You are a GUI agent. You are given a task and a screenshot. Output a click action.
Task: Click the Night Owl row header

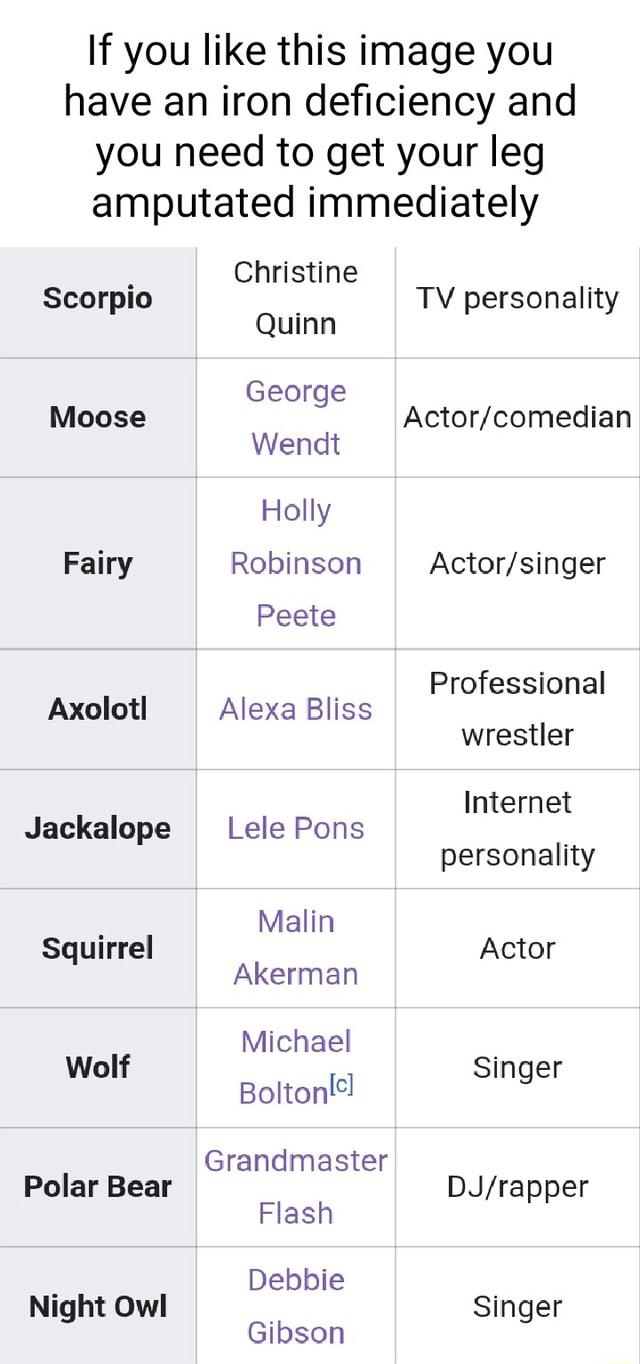[x=98, y=1306]
